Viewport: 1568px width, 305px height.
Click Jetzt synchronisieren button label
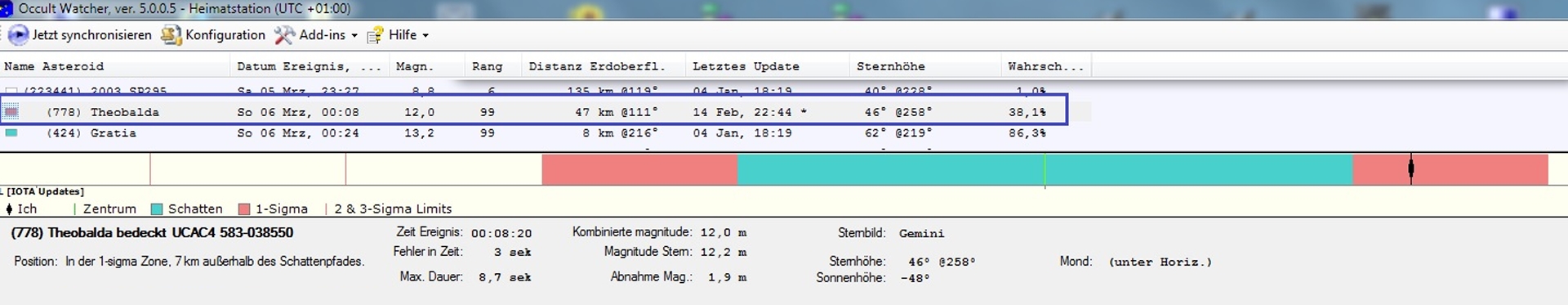pyautogui.click(x=91, y=35)
